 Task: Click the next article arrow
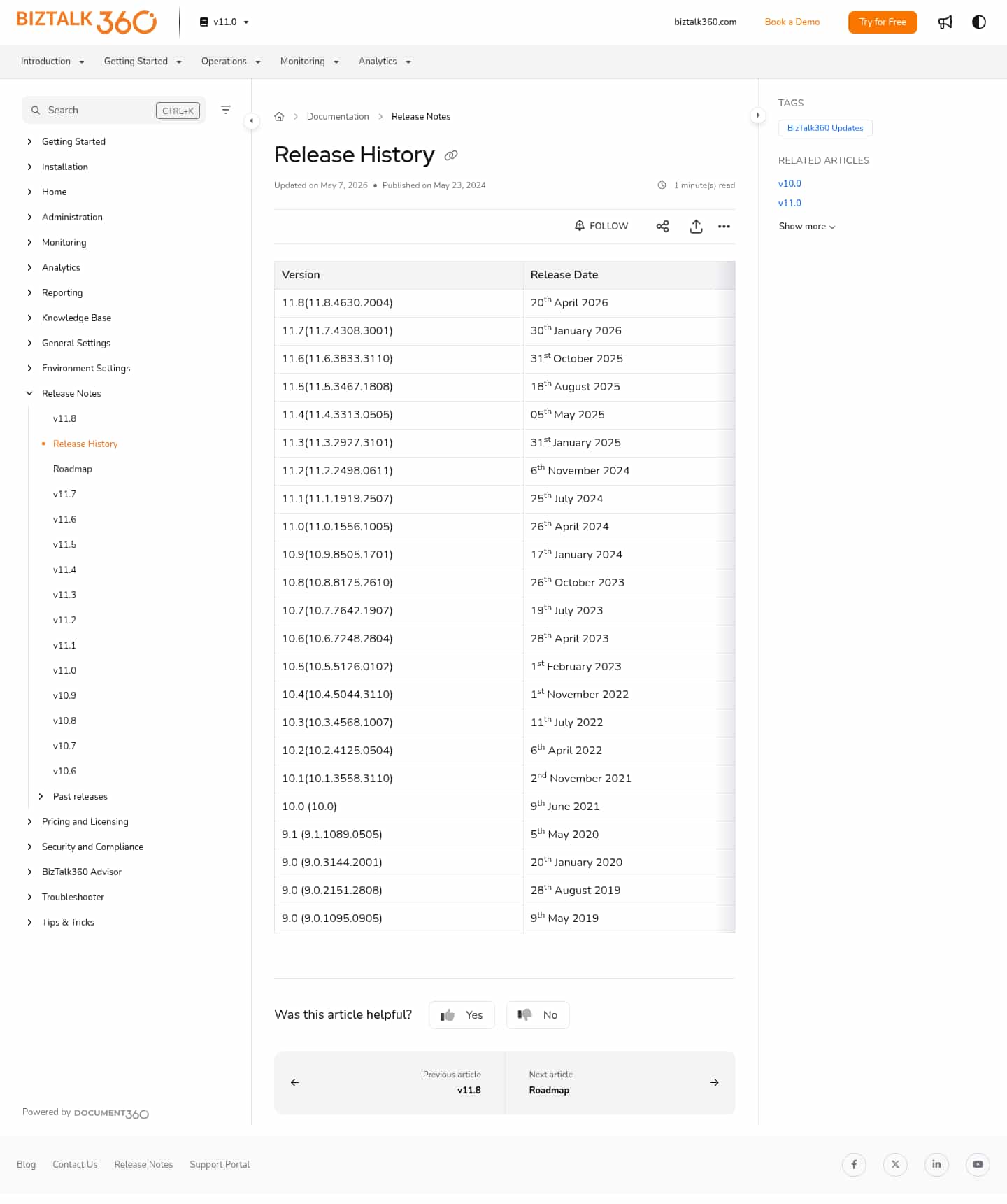tap(715, 1083)
